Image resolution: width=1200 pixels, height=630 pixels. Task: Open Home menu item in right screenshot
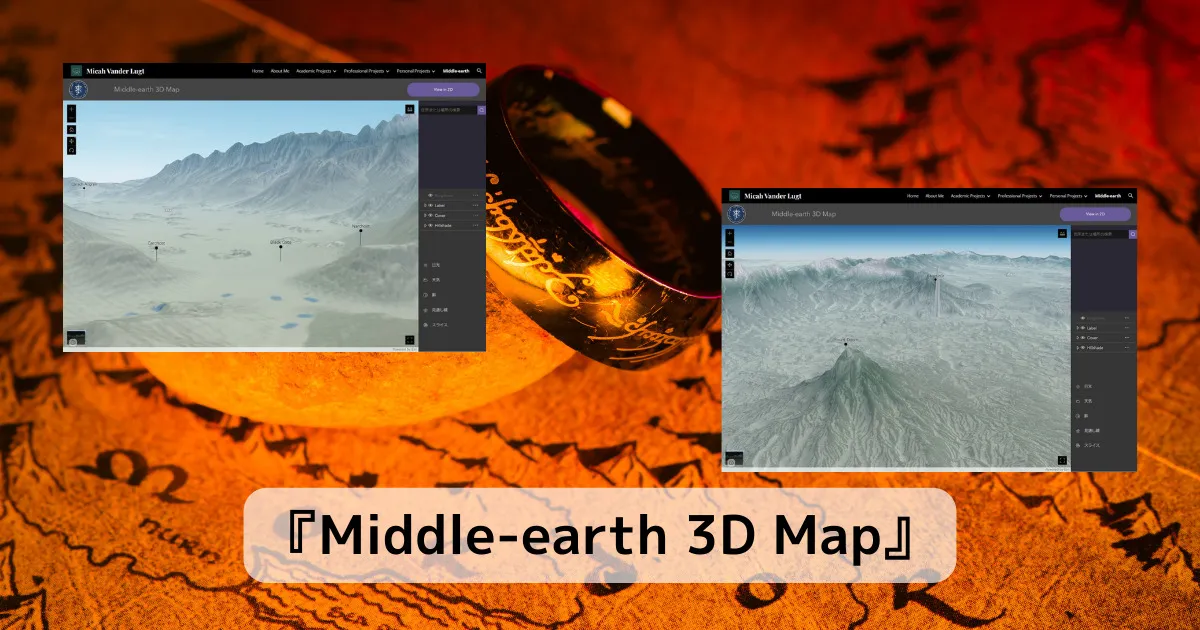912,196
